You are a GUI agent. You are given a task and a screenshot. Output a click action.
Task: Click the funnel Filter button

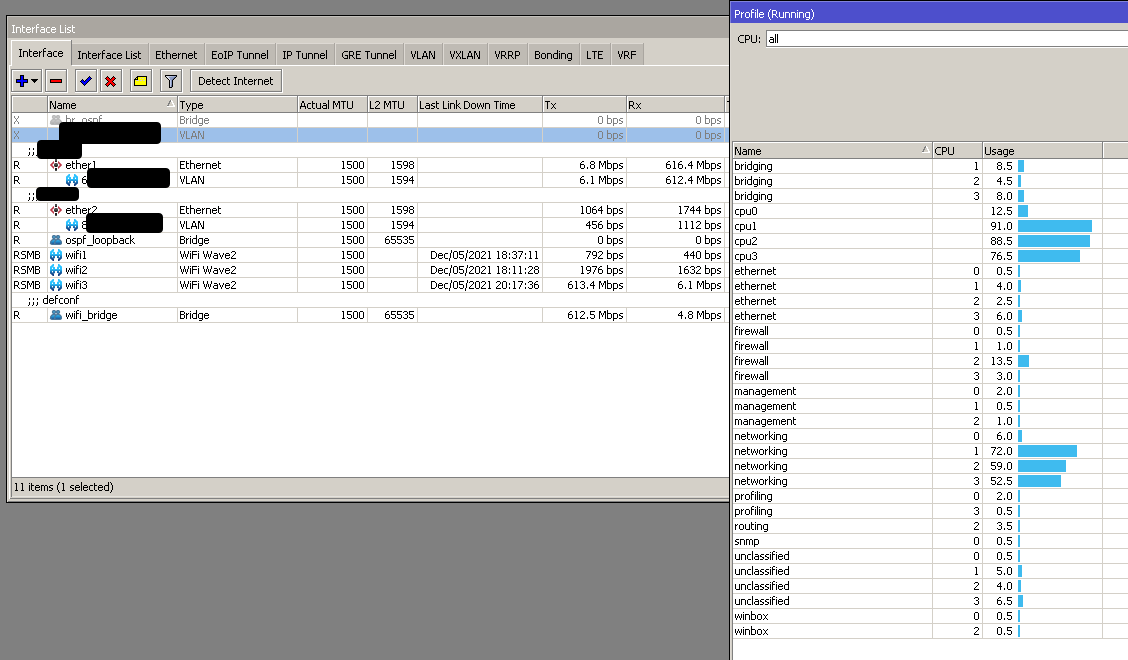(x=170, y=81)
